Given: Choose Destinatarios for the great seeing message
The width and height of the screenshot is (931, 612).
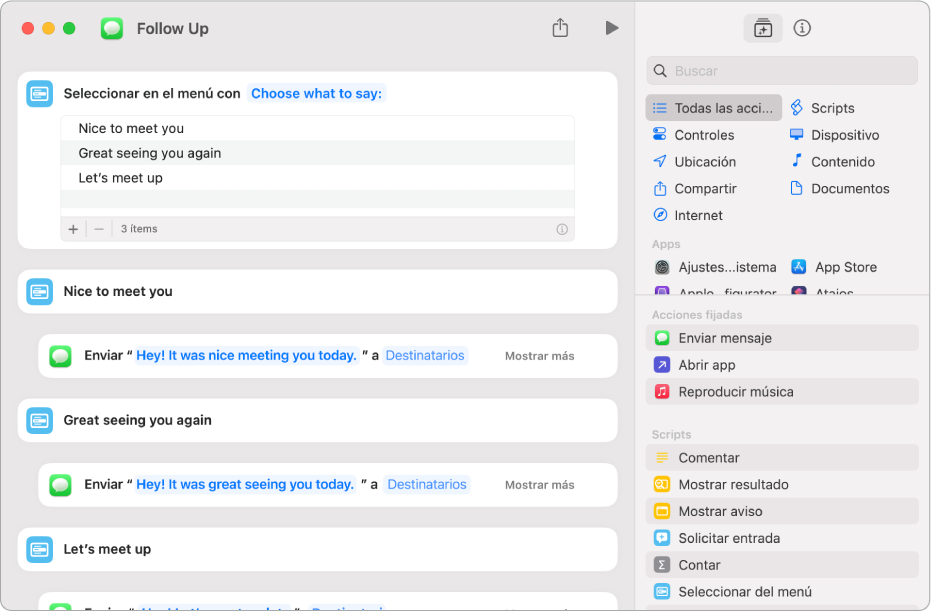Looking at the screenshot, I should [x=427, y=484].
